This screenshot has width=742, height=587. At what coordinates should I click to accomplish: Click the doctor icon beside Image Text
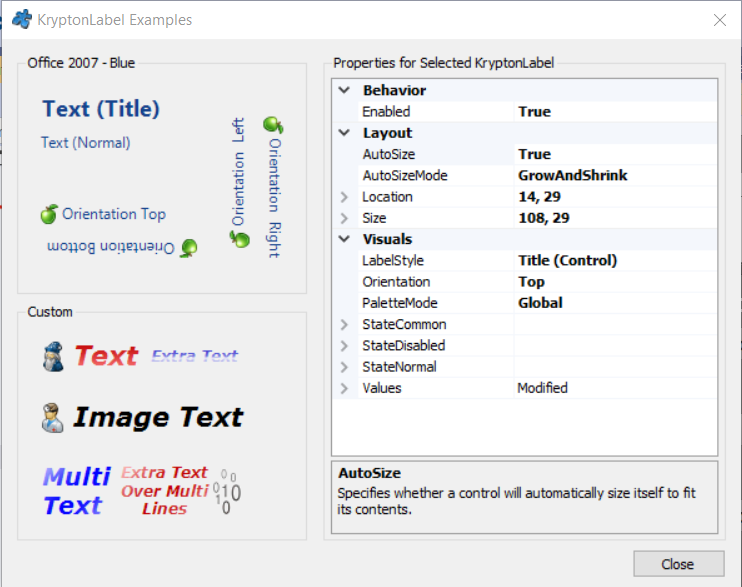tap(52, 418)
